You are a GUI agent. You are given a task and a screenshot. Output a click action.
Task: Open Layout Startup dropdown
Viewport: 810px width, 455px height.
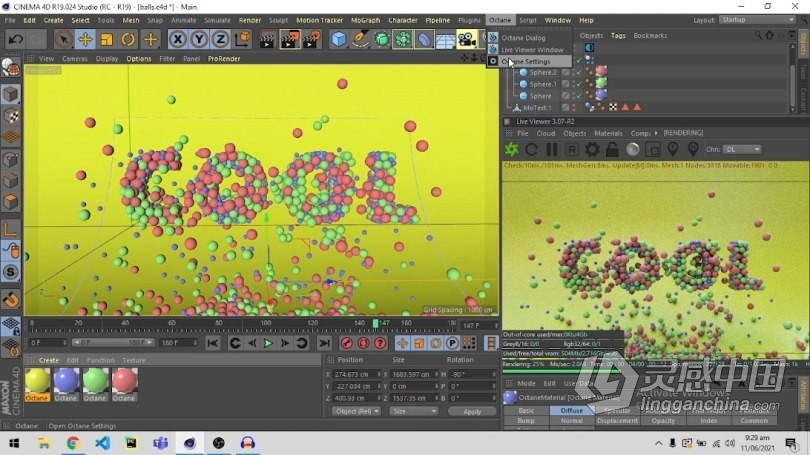coord(757,20)
